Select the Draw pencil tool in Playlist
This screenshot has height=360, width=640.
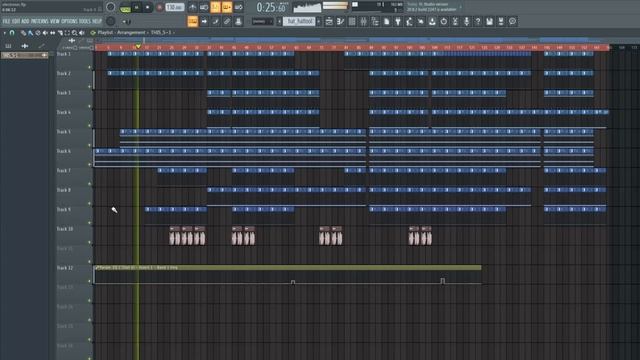click(x=23, y=33)
